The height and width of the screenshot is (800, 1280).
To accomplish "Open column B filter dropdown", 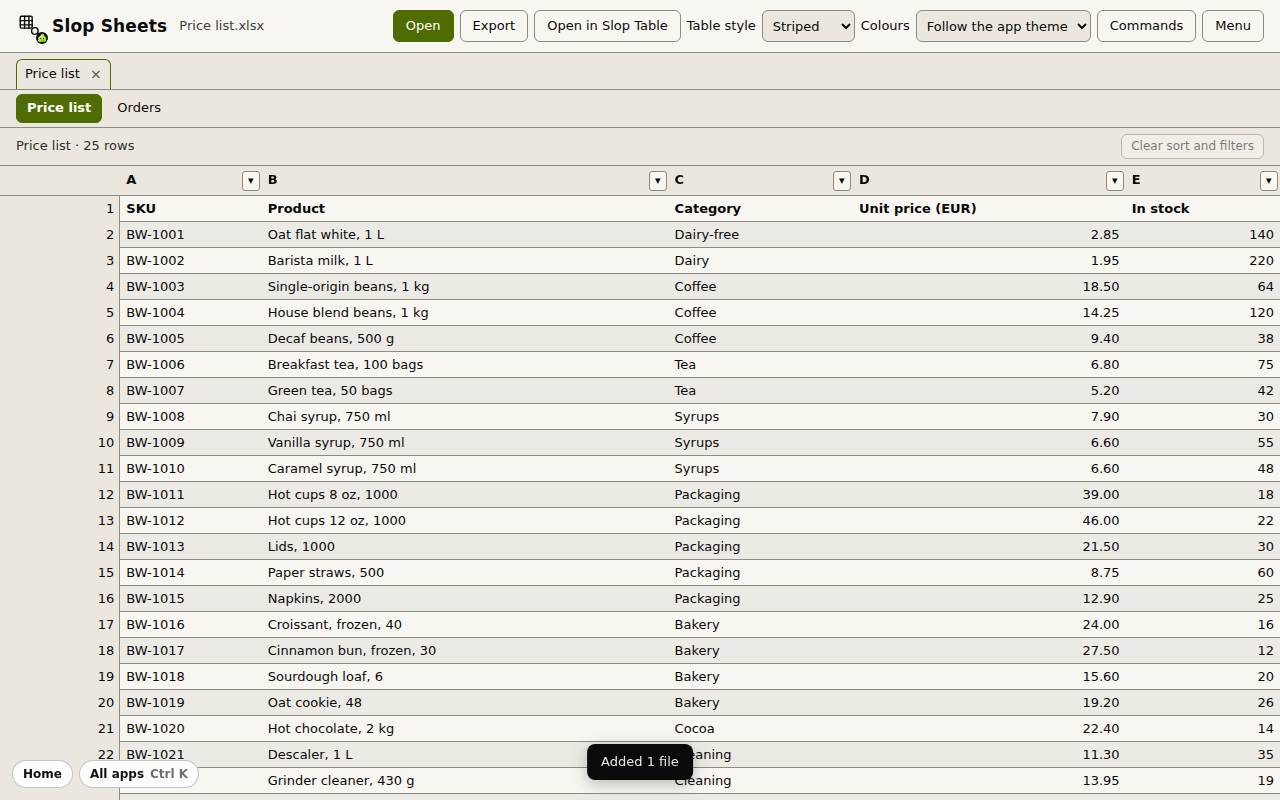I will pos(657,181).
